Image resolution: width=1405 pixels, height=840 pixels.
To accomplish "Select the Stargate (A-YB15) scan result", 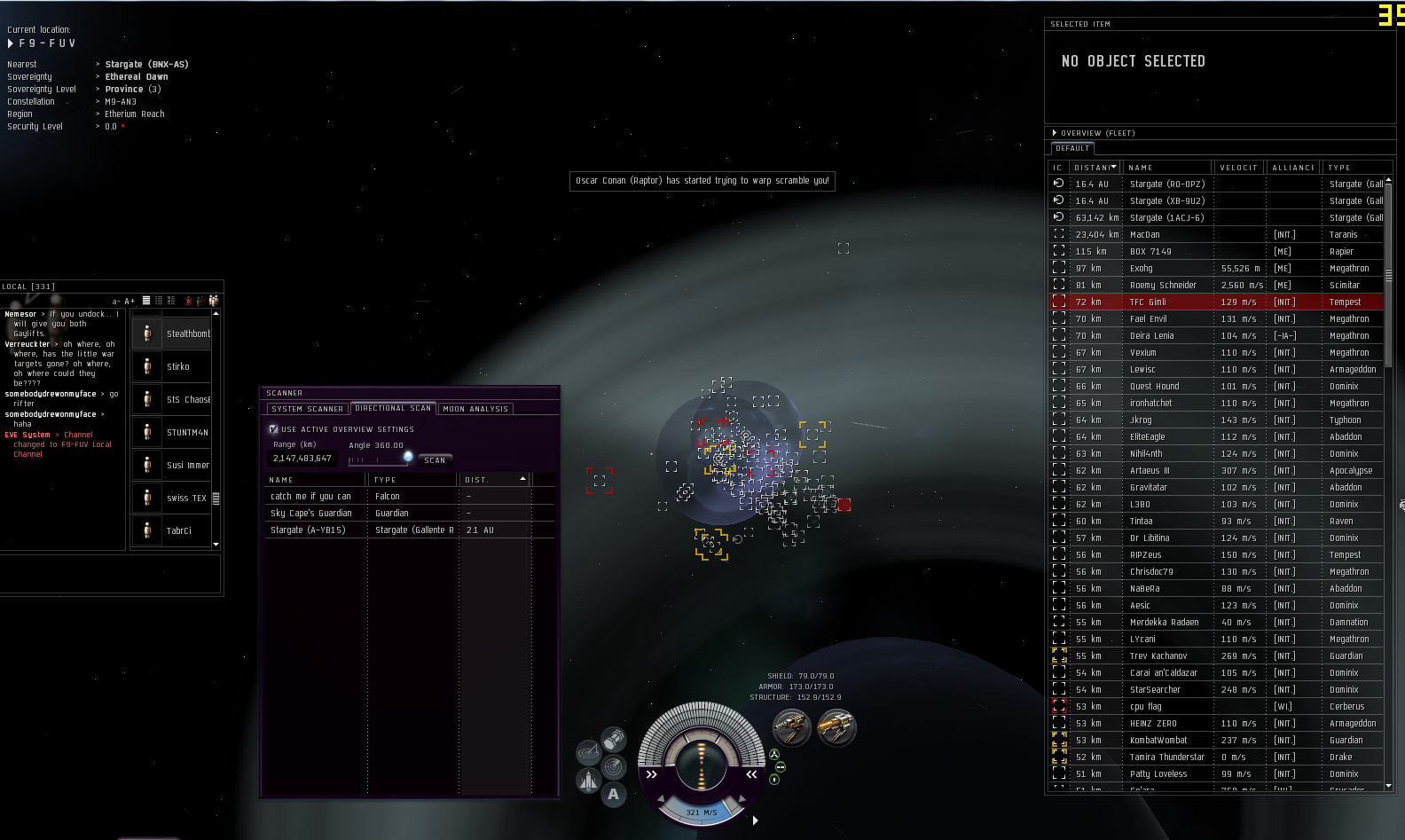I will coord(410,530).
